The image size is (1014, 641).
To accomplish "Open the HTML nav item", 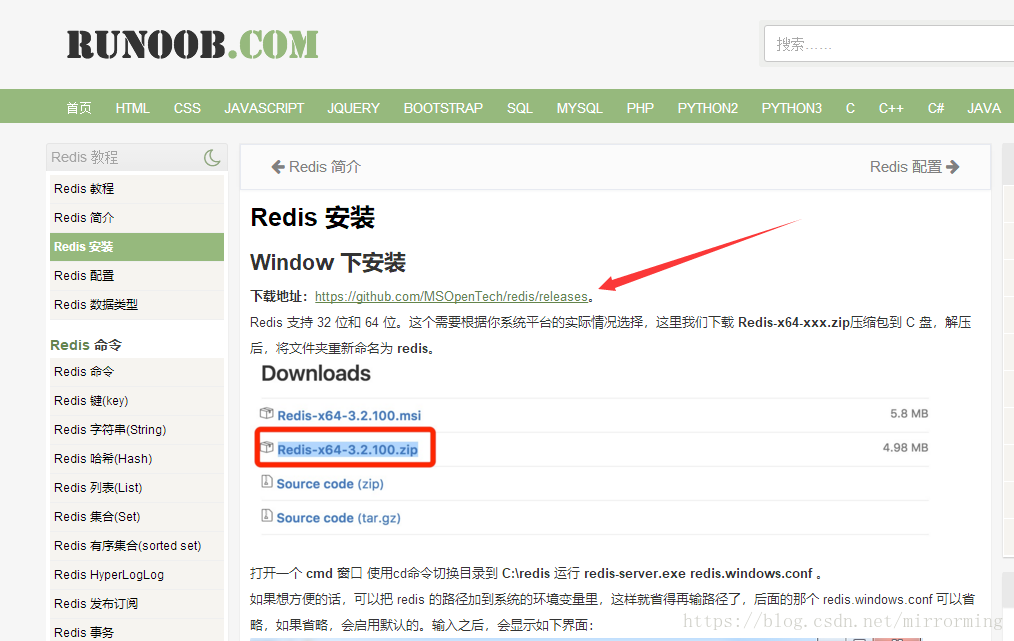I will click(133, 108).
